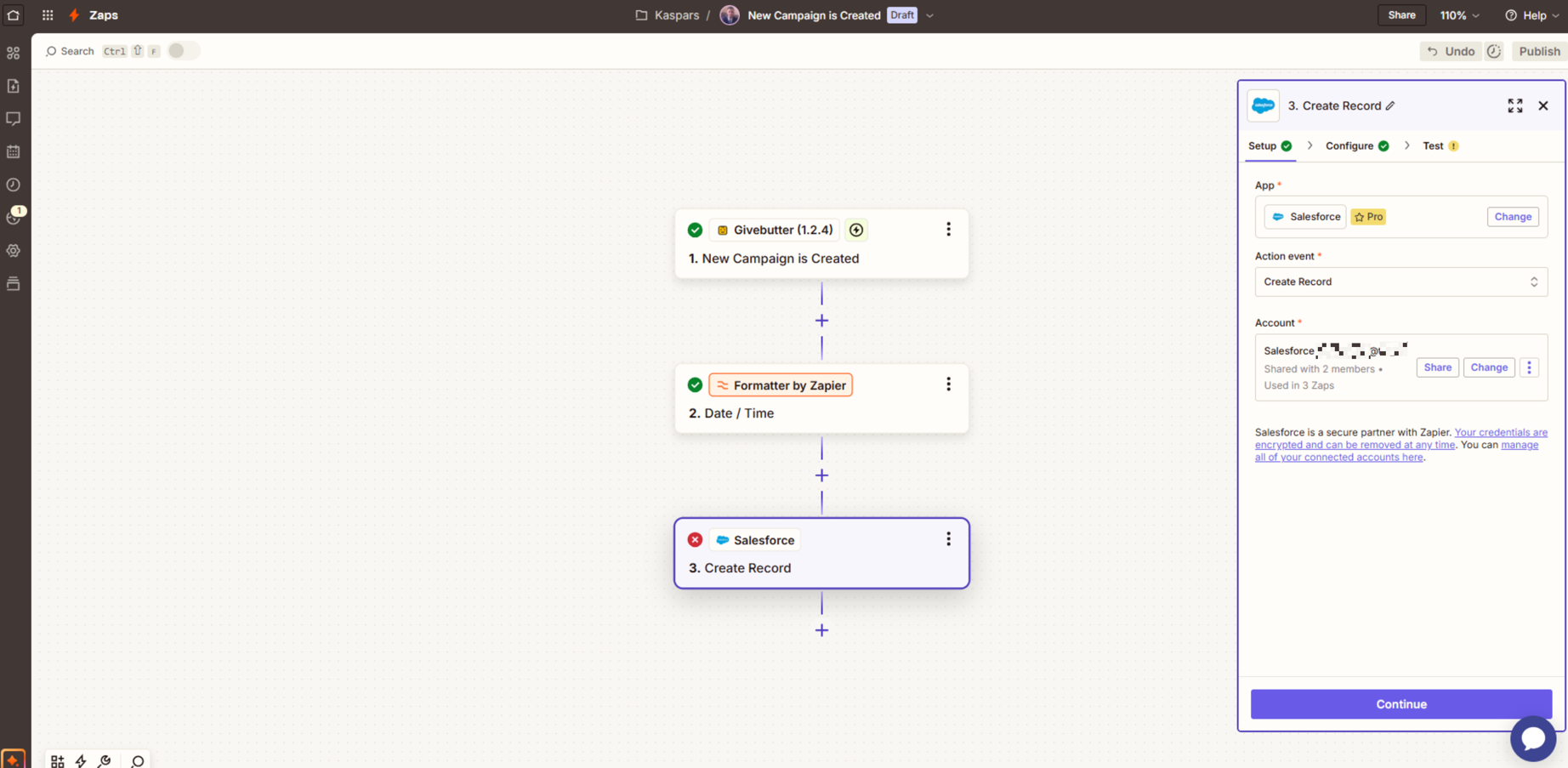Open the manage connected accounts link
The height and width of the screenshot is (768, 1568).
[x=1396, y=451]
